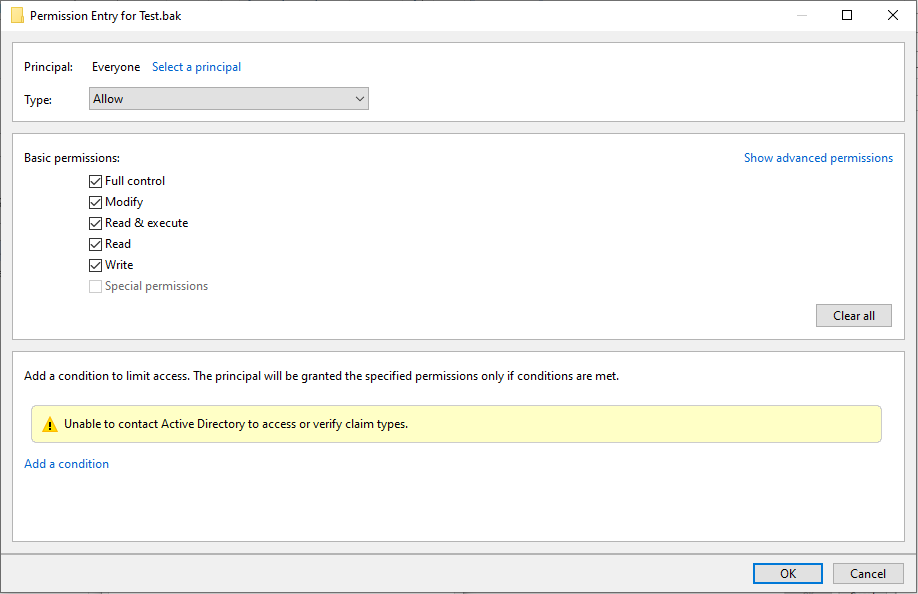Maximize the Permission Entry window
Viewport: 918px width, 594px height.
point(847,16)
